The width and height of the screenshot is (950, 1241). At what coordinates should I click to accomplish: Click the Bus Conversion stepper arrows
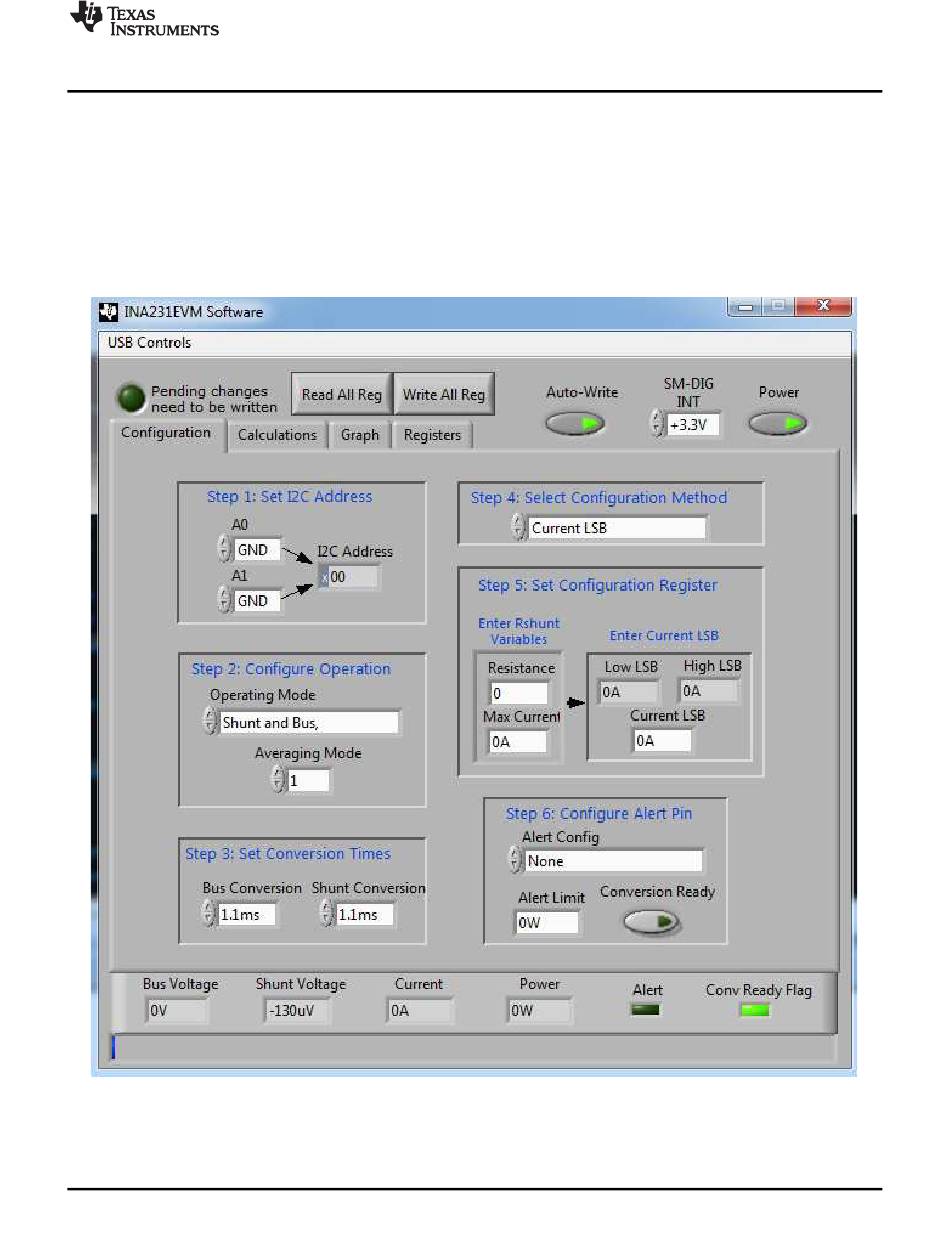(x=209, y=913)
